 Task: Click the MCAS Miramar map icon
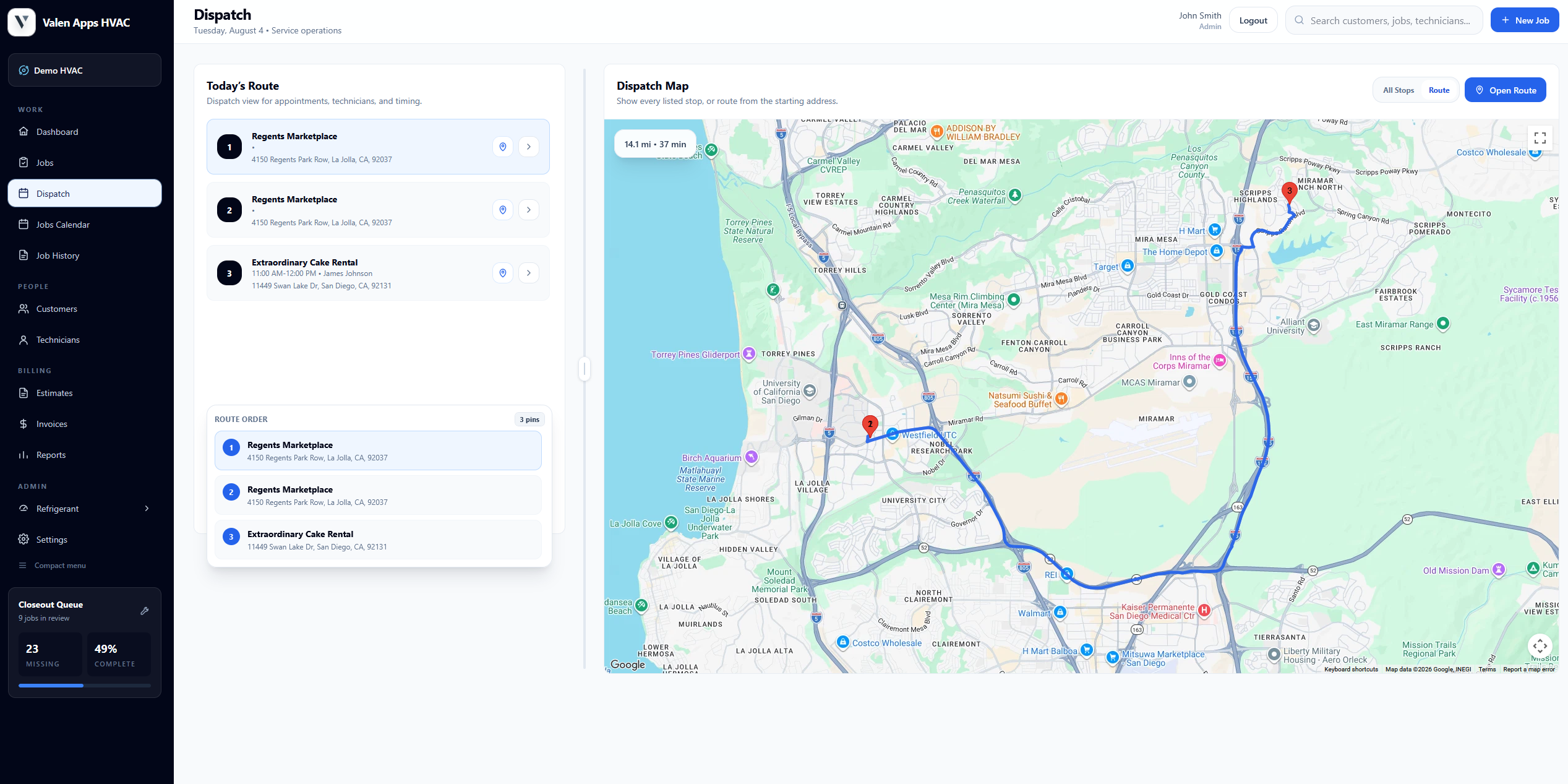pyautogui.click(x=1189, y=382)
